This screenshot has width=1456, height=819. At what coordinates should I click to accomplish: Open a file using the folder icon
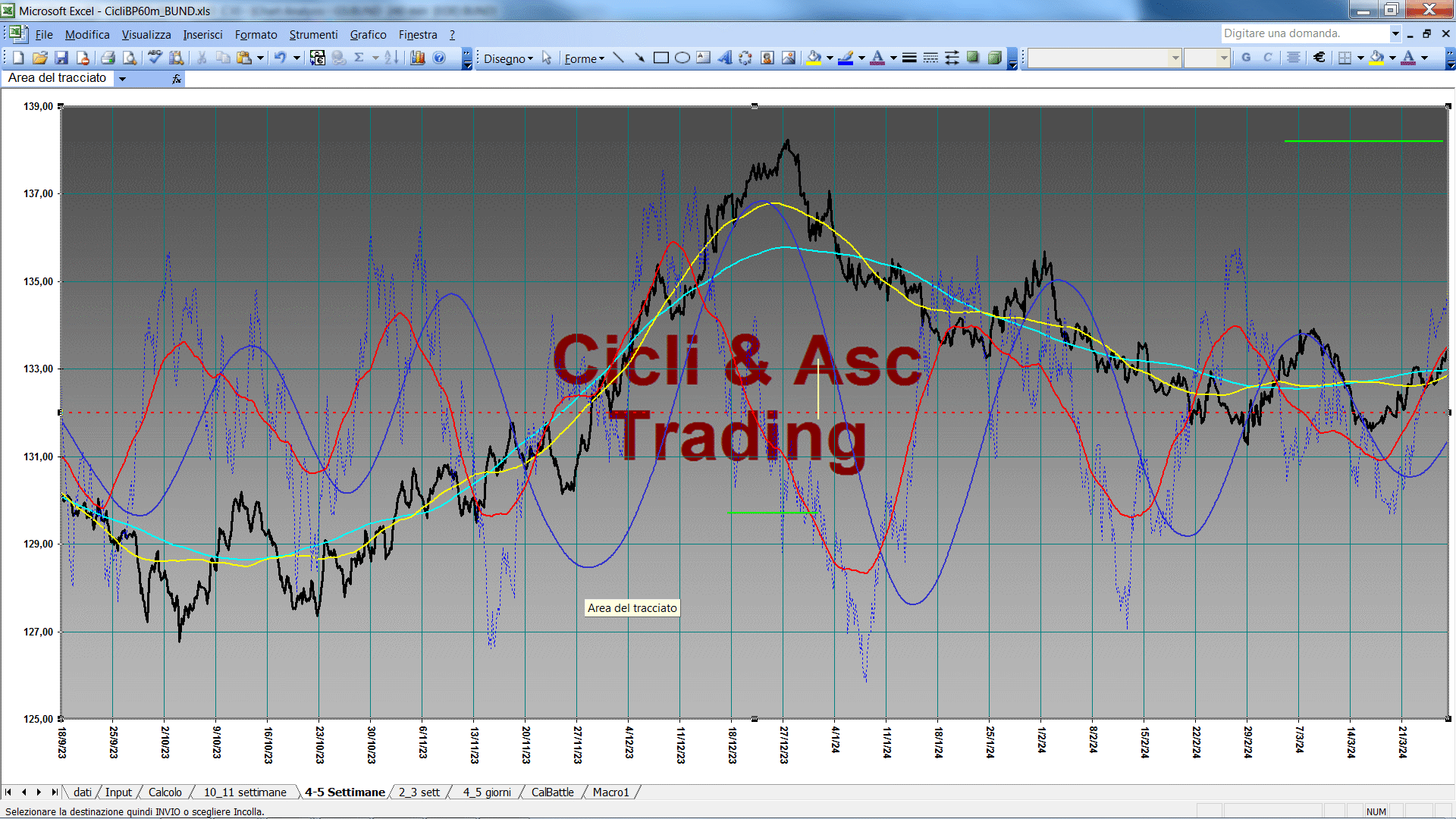coord(40,58)
